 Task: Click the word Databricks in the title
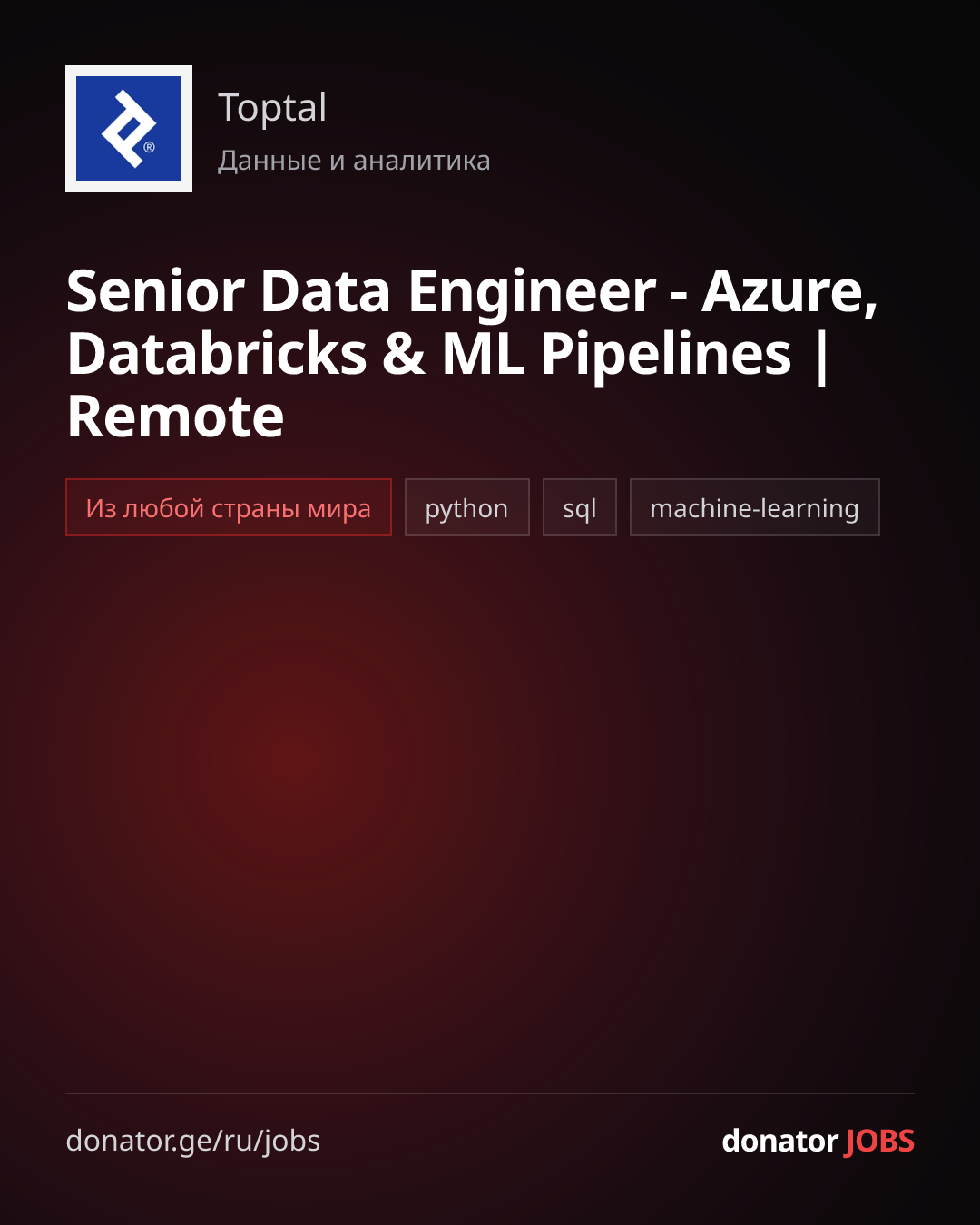pos(217,353)
